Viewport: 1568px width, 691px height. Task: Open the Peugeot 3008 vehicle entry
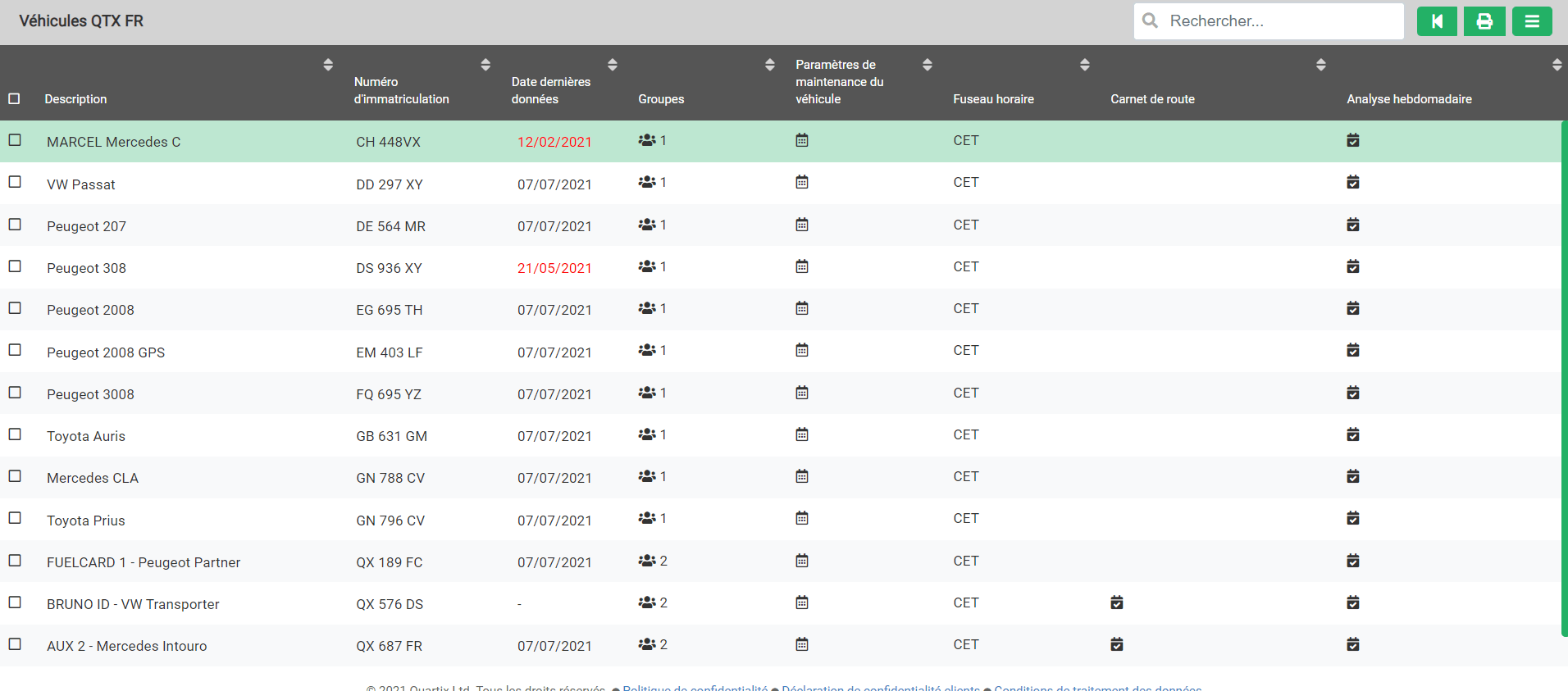(x=90, y=394)
